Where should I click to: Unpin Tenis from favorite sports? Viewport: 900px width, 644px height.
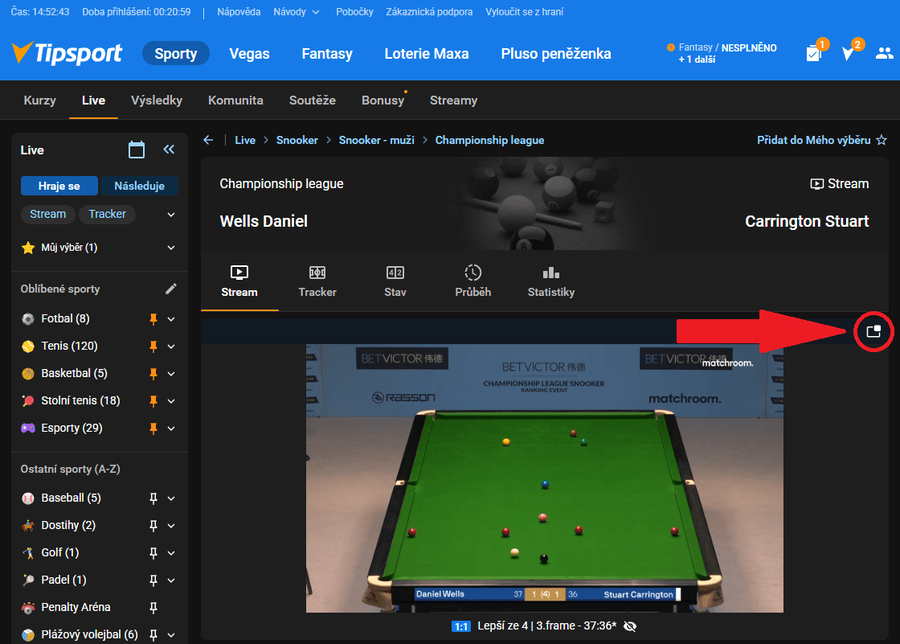pyautogui.click(x=153, y=346)
